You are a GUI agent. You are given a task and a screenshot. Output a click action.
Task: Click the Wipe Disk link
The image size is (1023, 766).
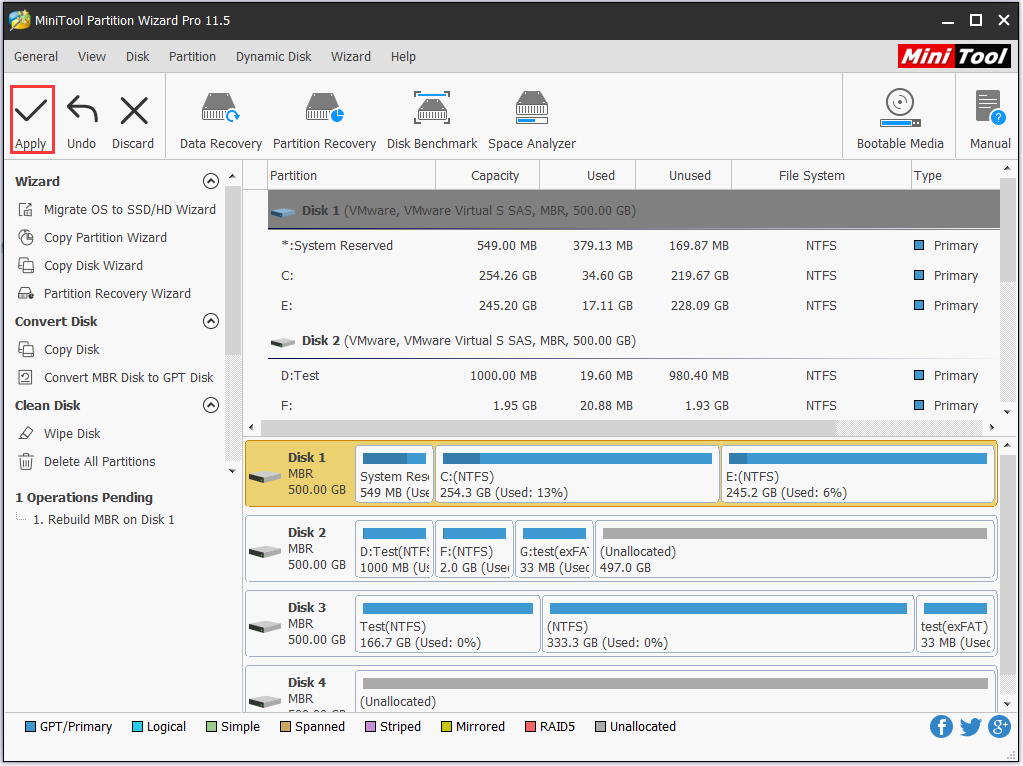coord(72,433)
